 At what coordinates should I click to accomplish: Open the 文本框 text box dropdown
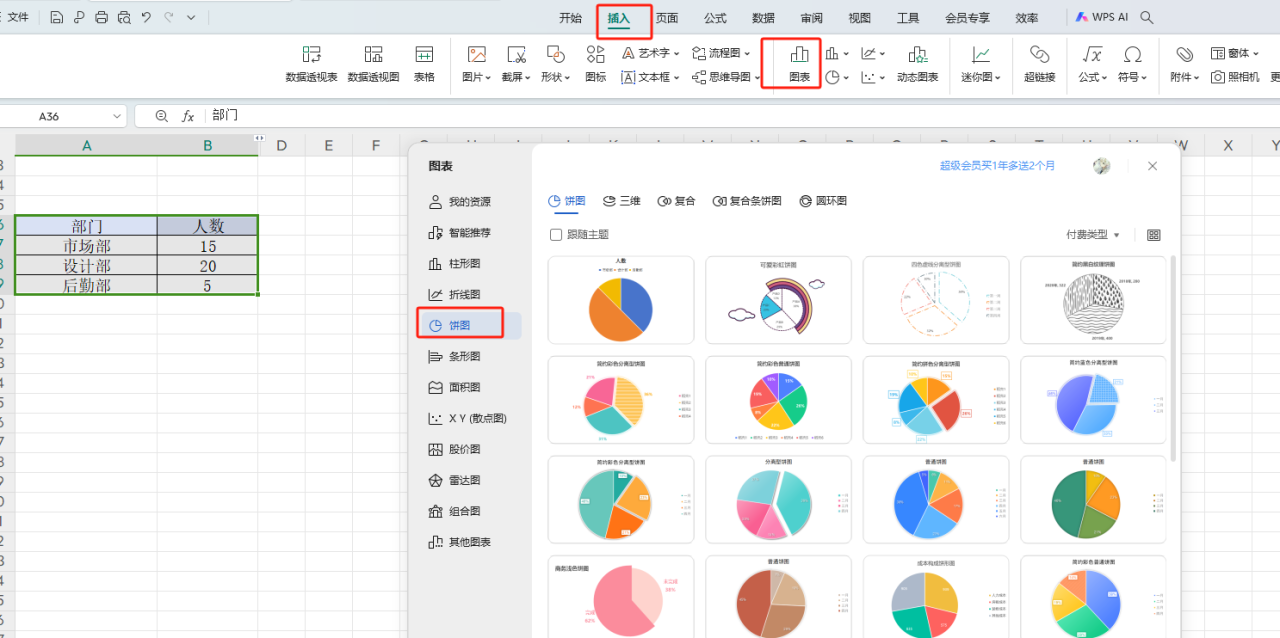coord(651,77)
